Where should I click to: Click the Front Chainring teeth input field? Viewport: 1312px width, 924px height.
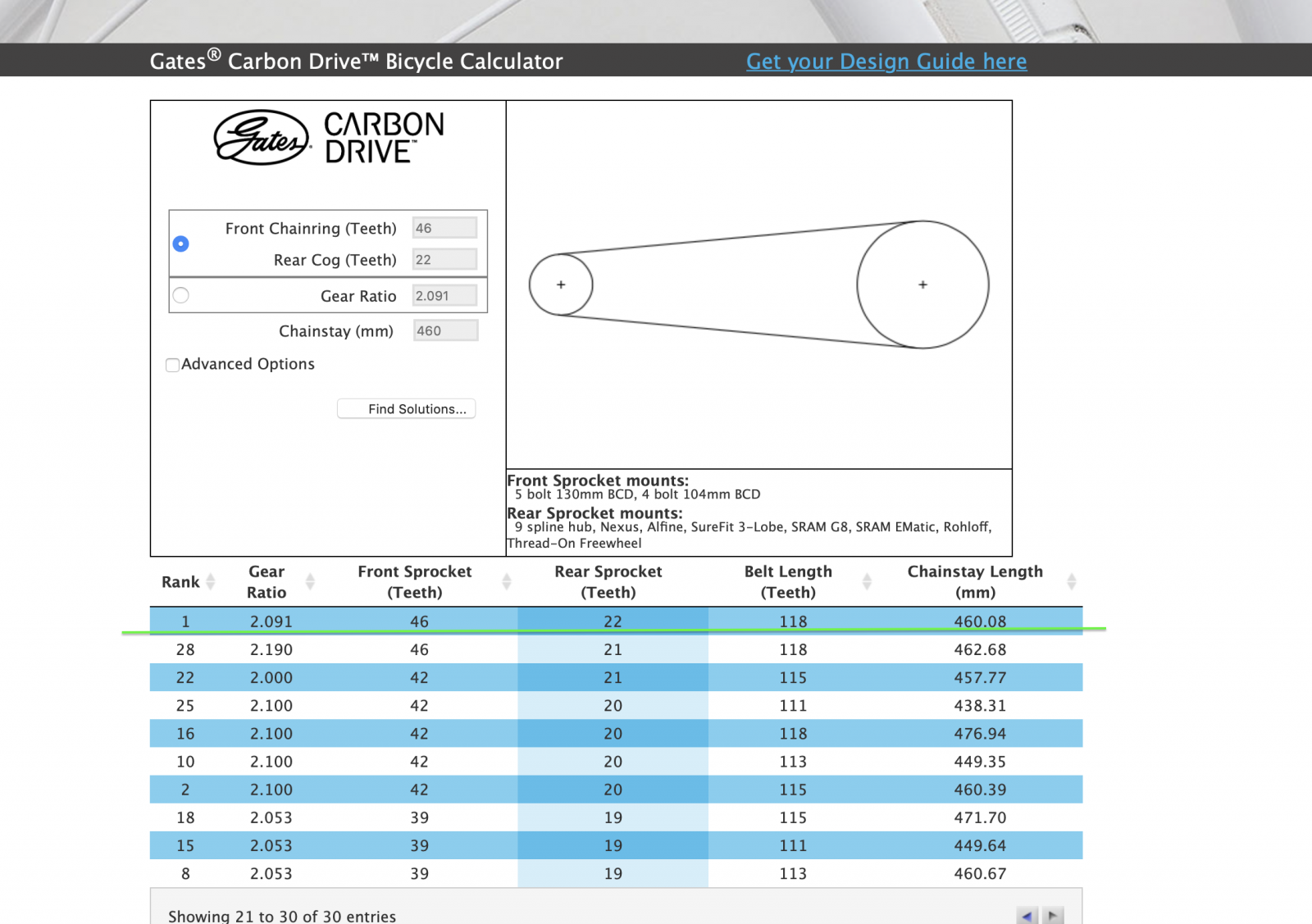(444, 228)
